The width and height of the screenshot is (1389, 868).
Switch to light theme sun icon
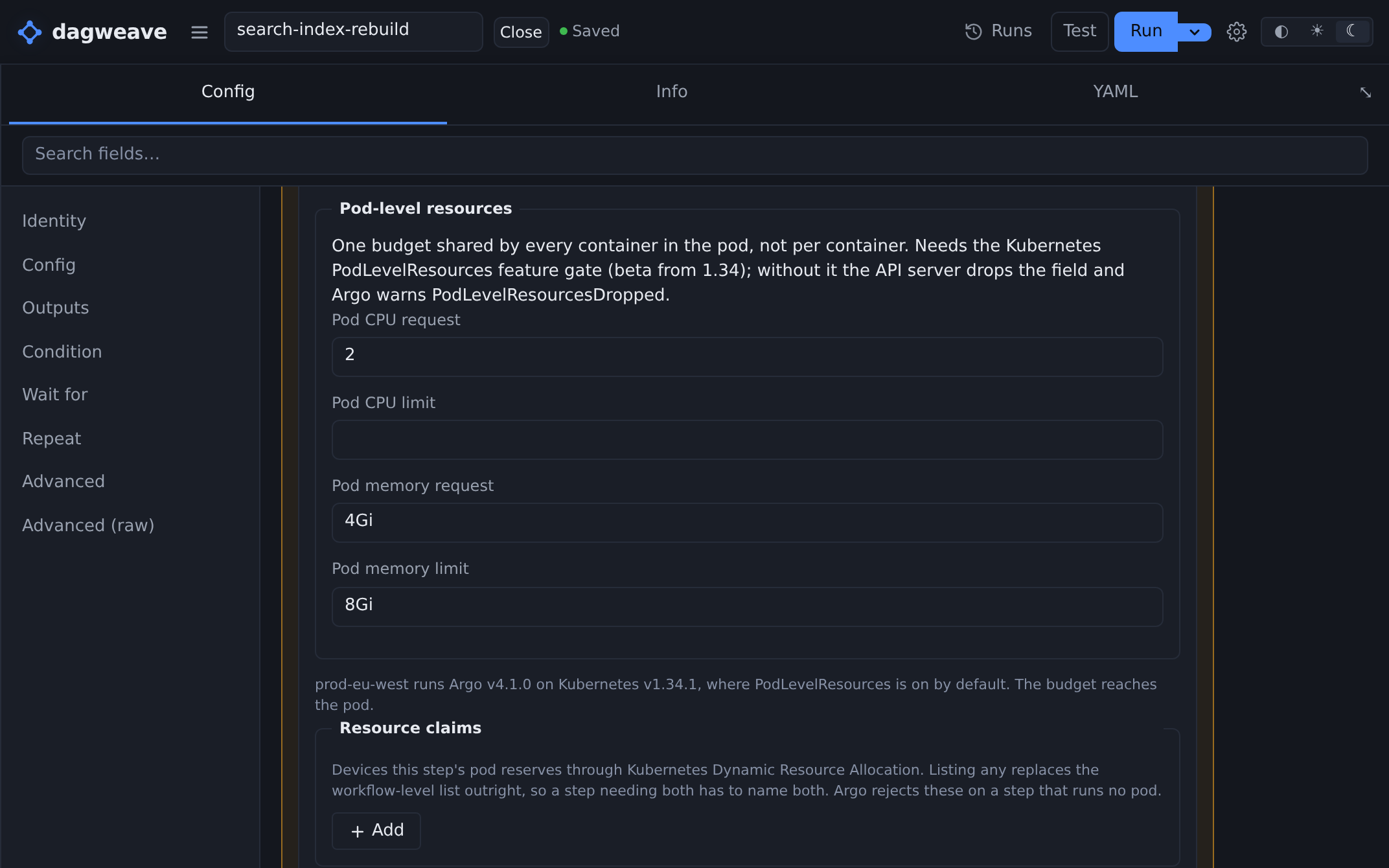(1317, 30)
